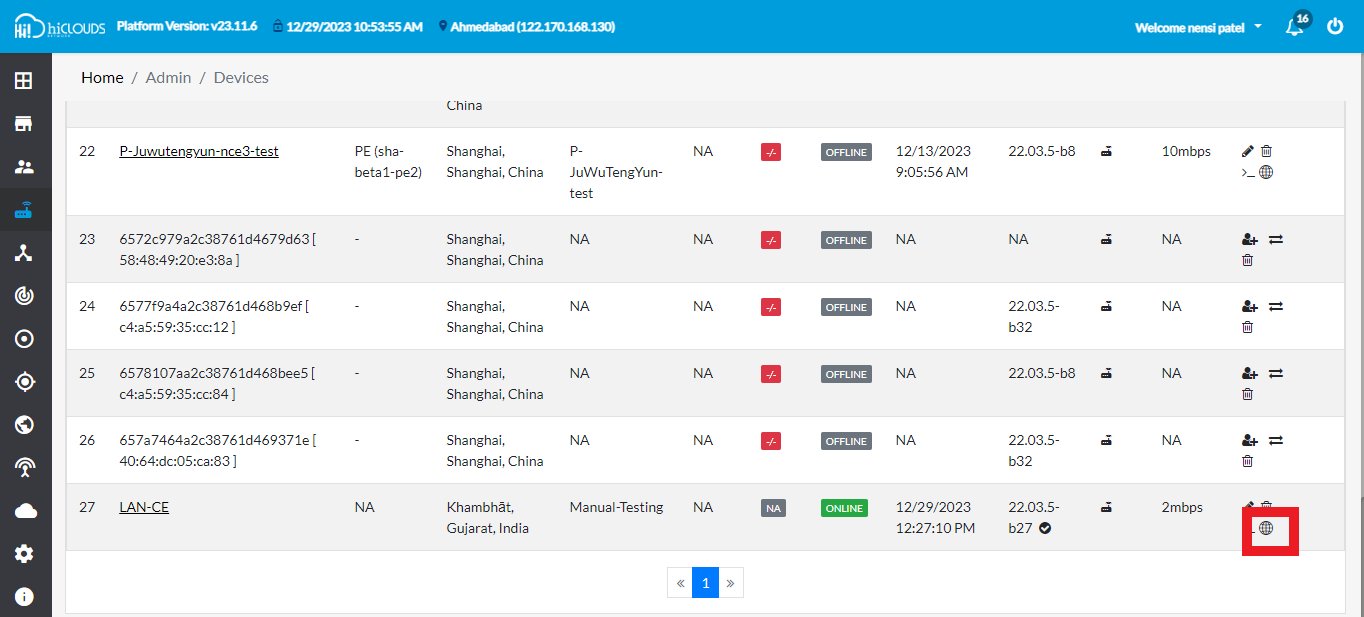Image resolution: width=1364 pixels, height=617 pixels.
Task: Open the store icon in sidebar
Action: point(24,124)
